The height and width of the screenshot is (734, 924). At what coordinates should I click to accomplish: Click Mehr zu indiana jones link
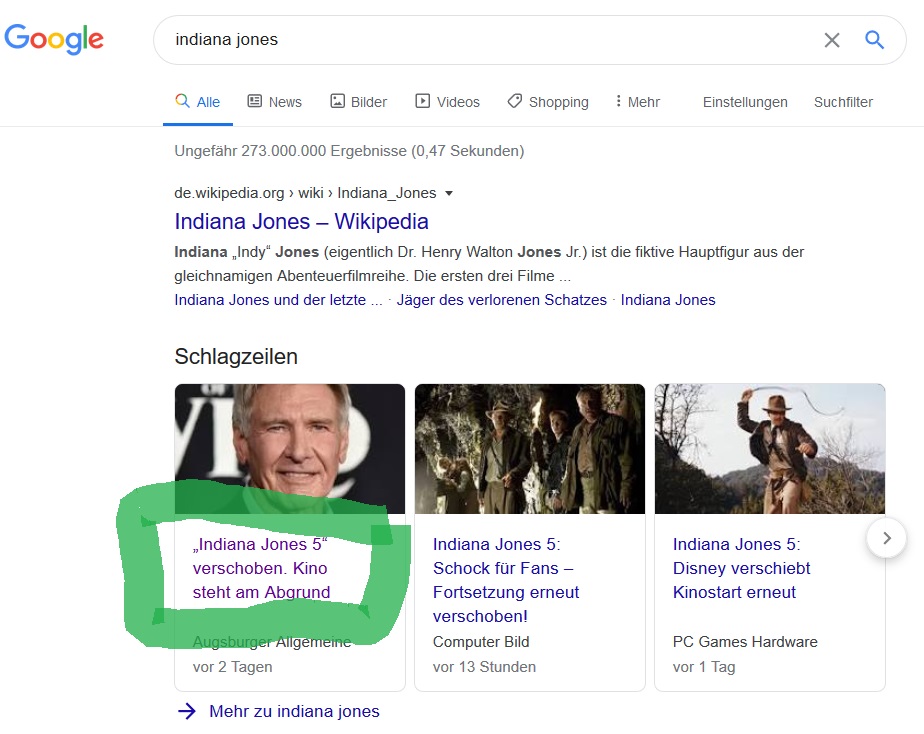[294, 712]
